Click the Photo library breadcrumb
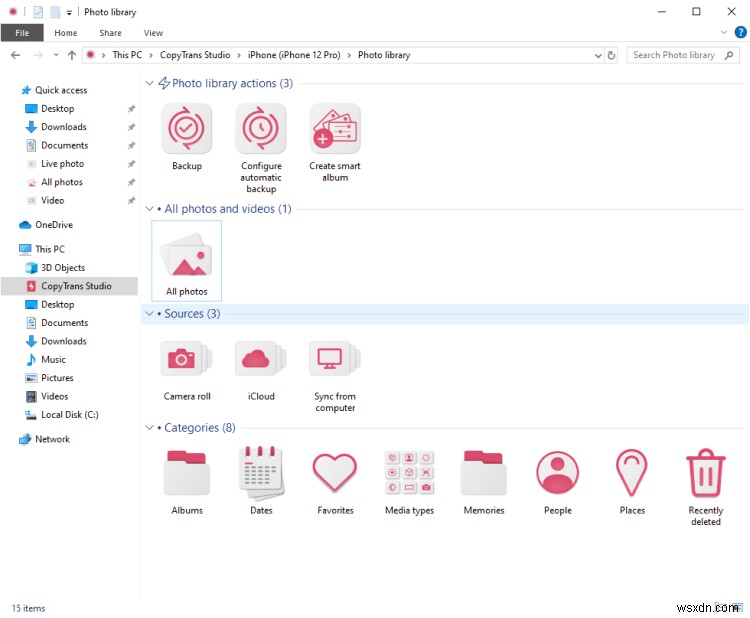750x618 pixels. tap(384, 55)
